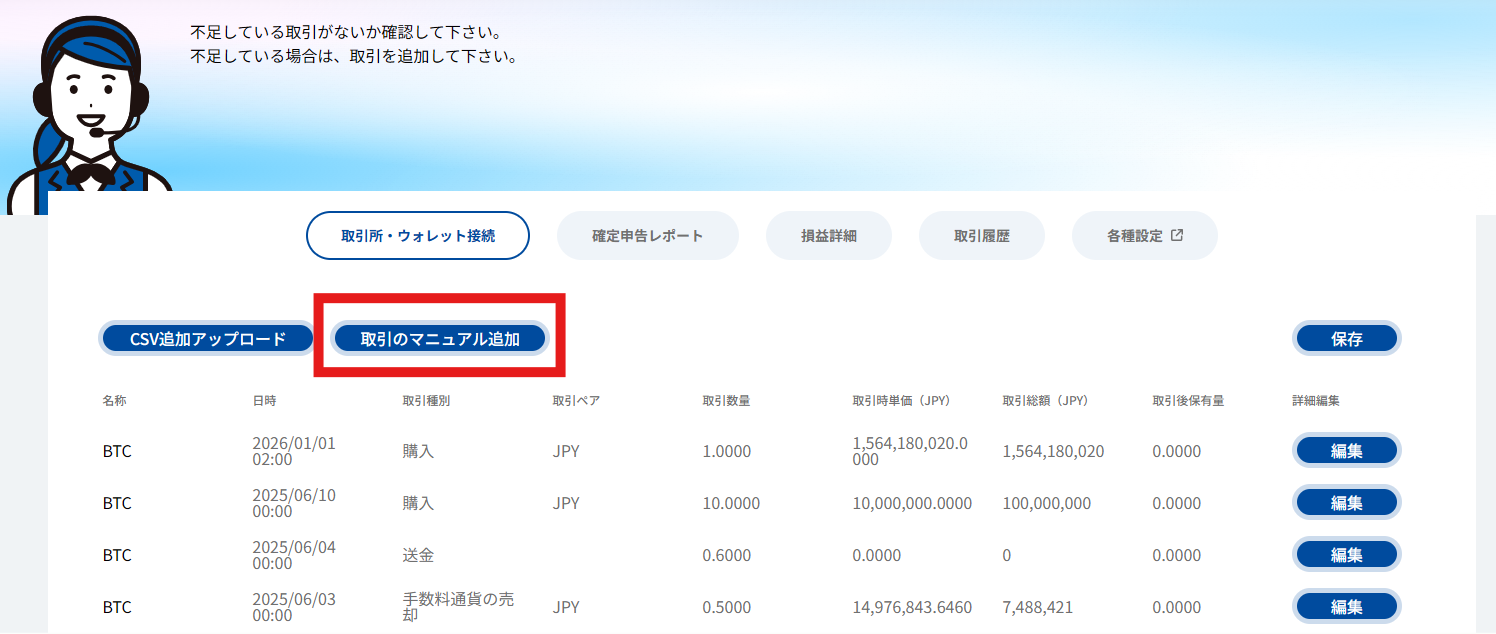This screenshot has height=634, width=1496.
Task: Select the 2026/01/01 02:00 date cell
Action: [x=294, y=451]
